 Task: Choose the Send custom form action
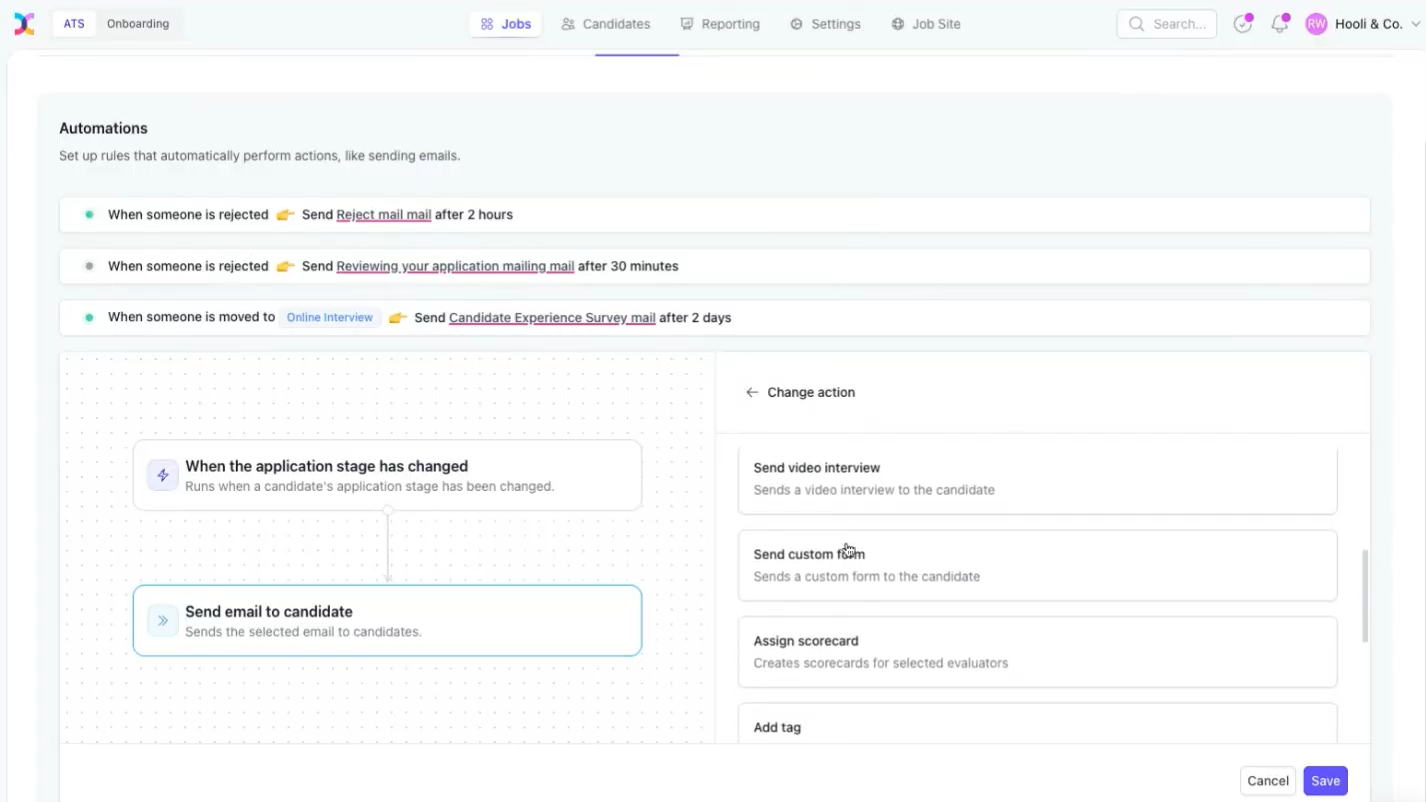click(x=1037, y=565)
